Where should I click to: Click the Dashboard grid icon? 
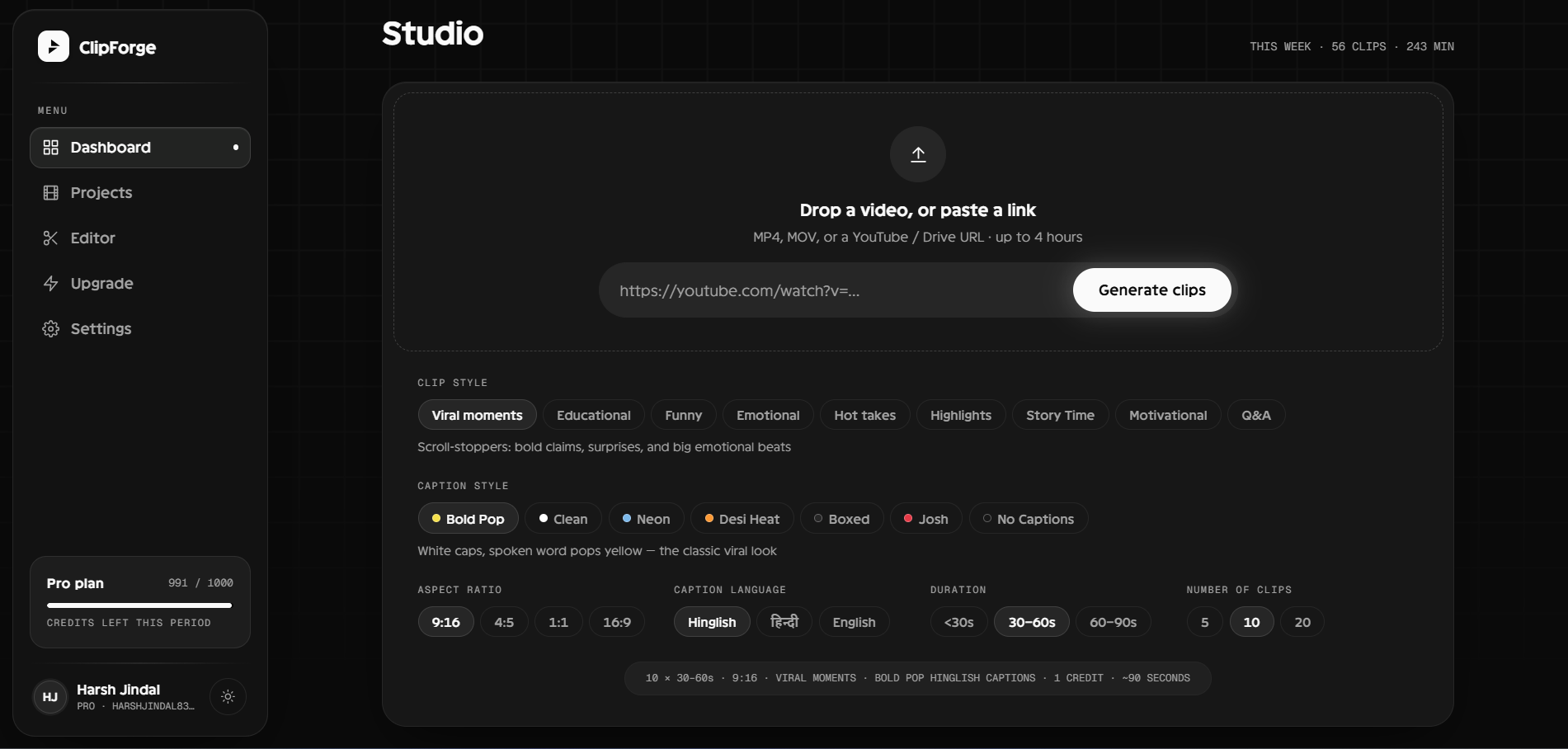[x=50, y=148]
